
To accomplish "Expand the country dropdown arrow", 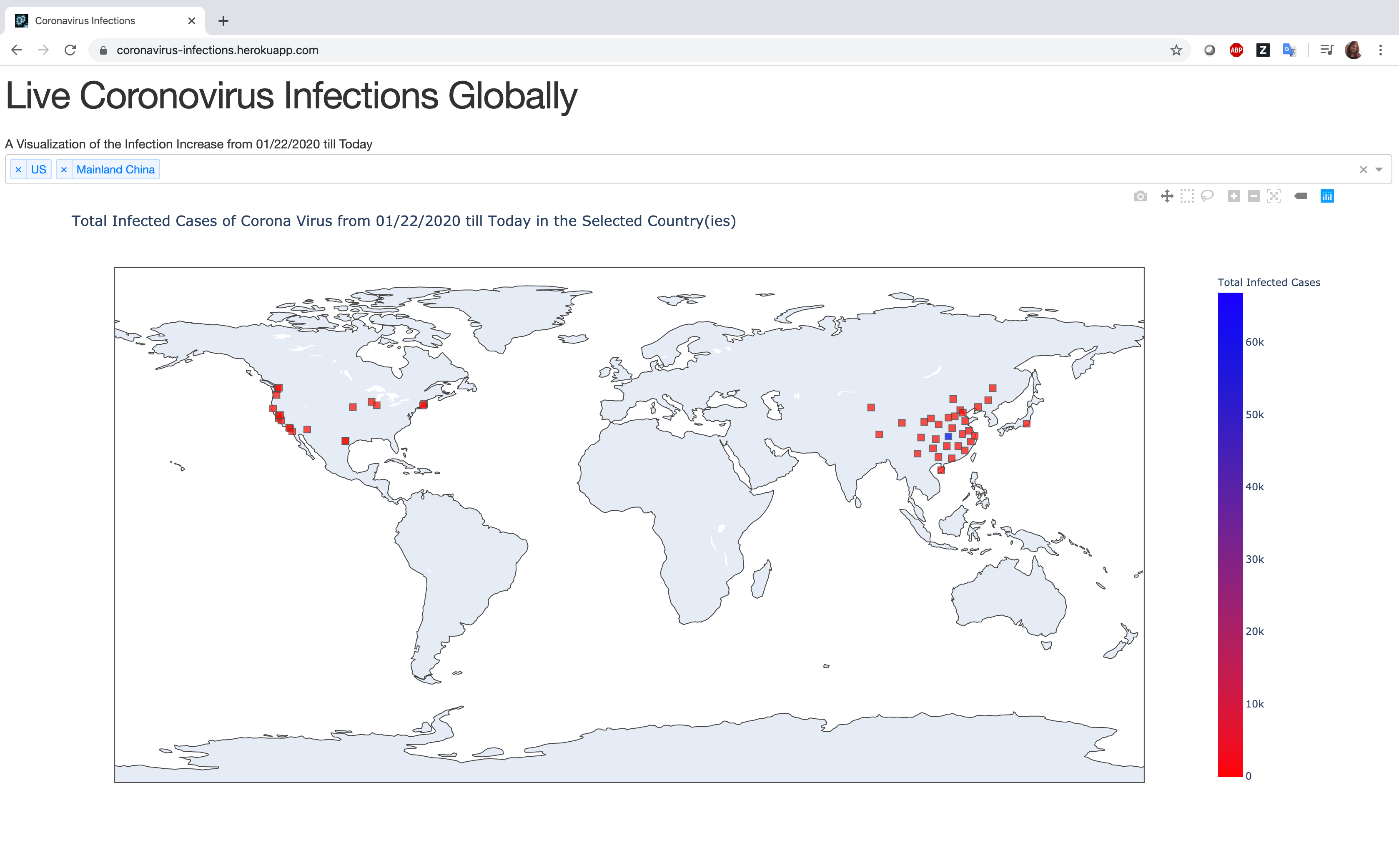I will coord(1379,169).
